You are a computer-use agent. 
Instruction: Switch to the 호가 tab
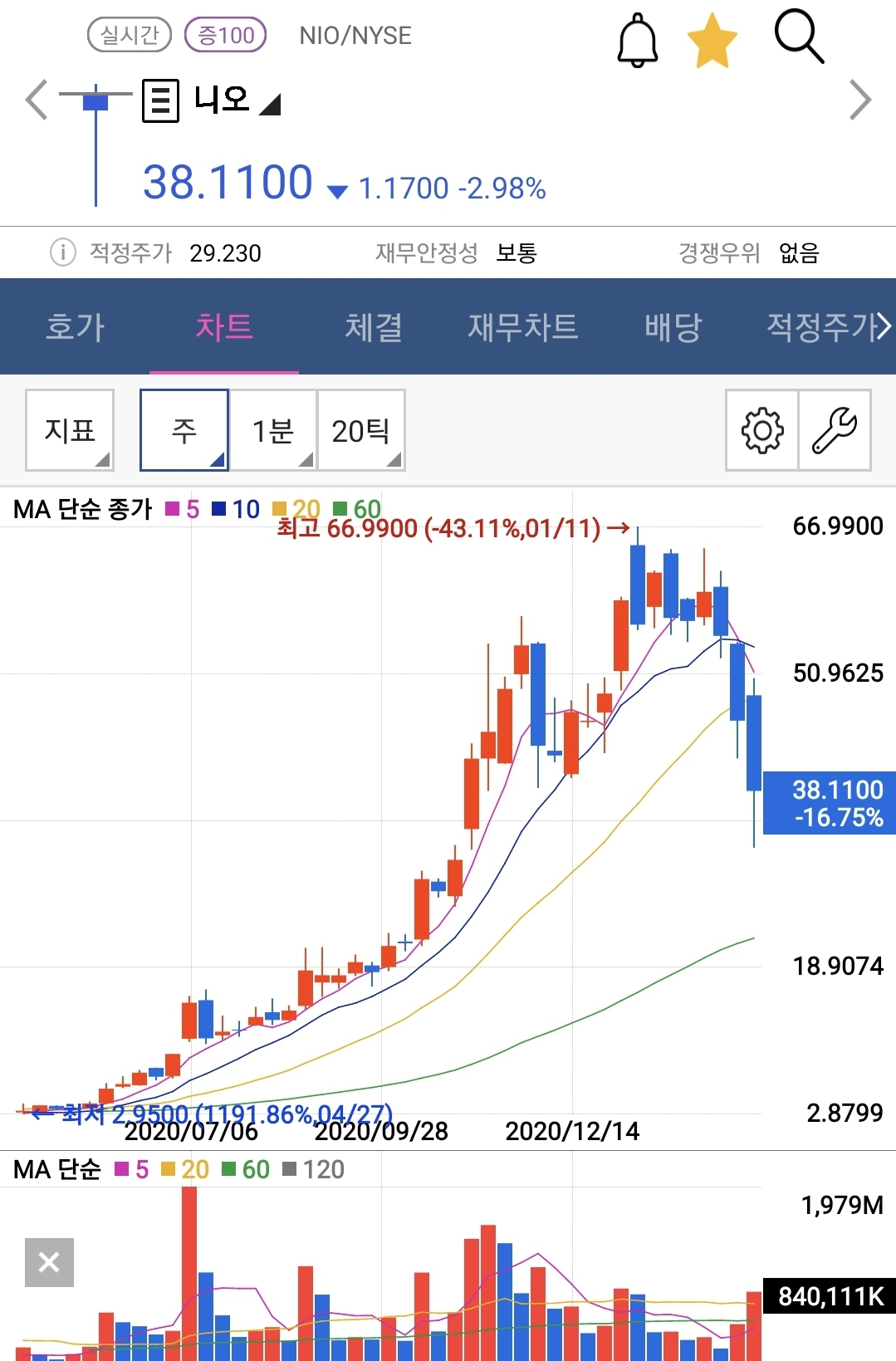pos(75,326)
